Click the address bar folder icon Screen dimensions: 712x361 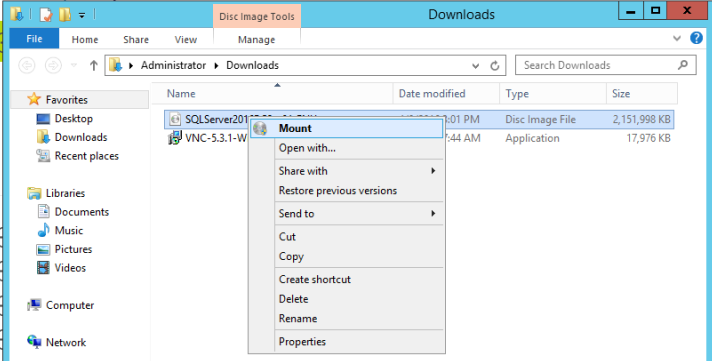[x=116, y=65]
